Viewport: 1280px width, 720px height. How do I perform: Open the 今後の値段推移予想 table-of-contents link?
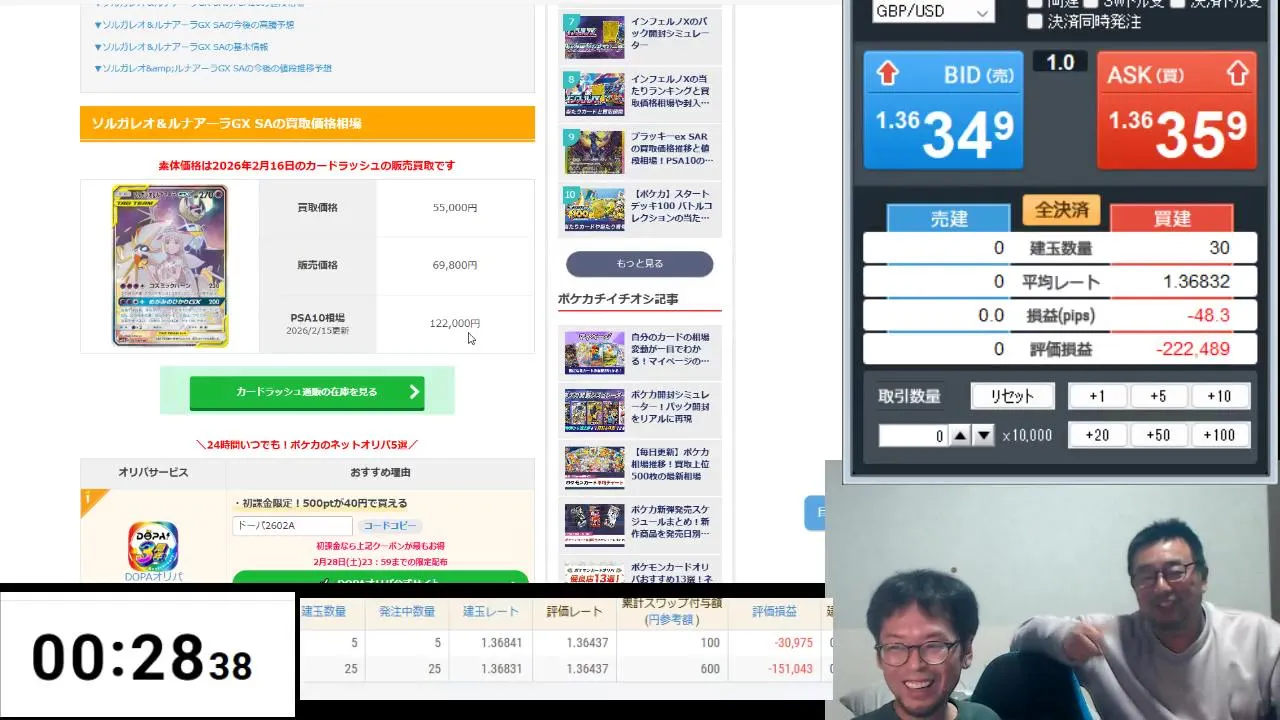[213, 68]
